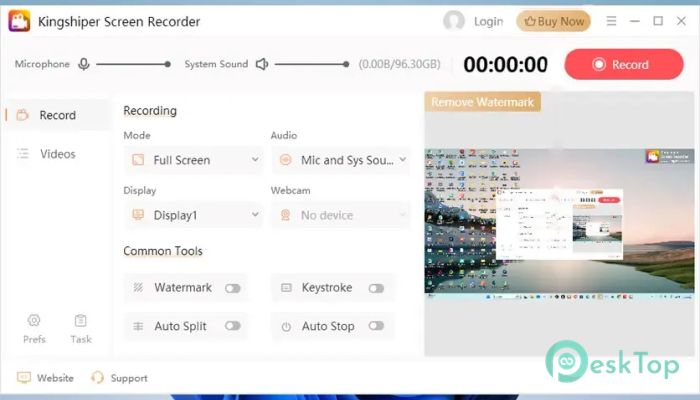Adjust the Microphone volume slider handle
The width and height of the screenshot is (700, 400).
[x=167, y=64]
